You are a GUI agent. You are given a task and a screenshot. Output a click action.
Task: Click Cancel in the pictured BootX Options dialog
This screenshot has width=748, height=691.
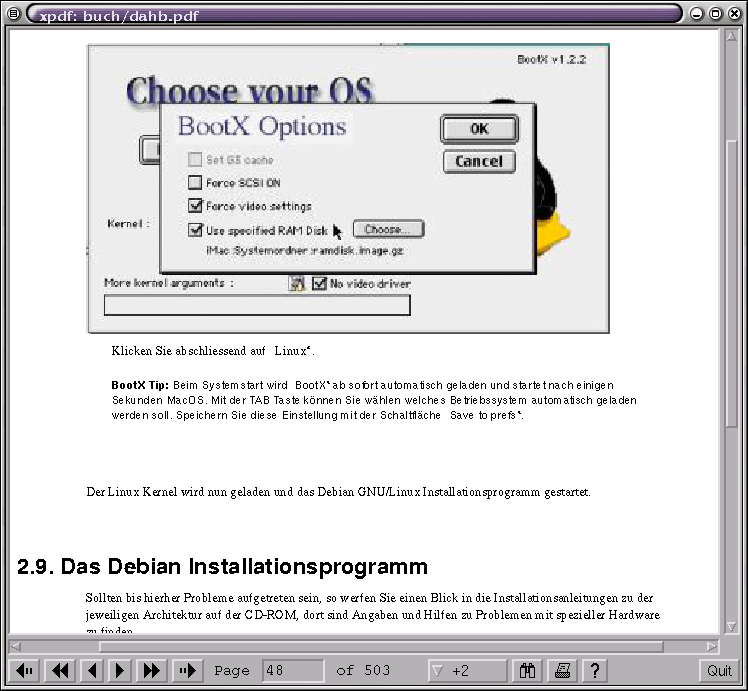479,162
